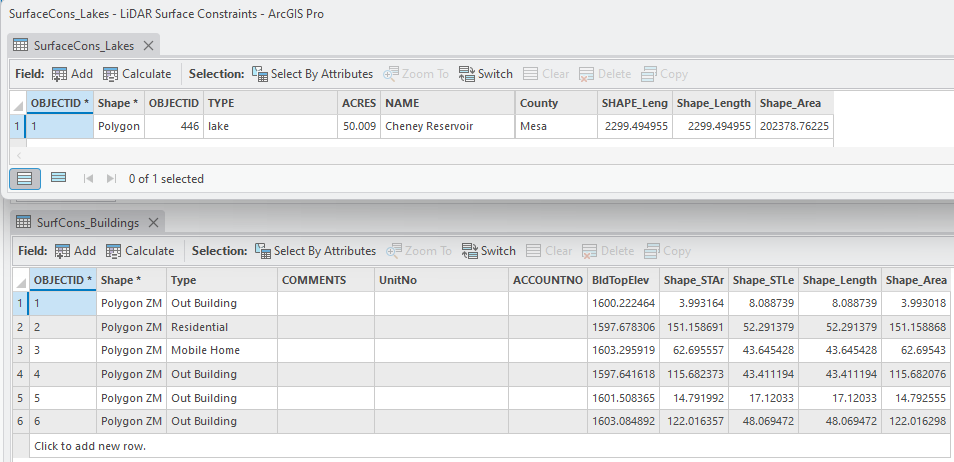Click Clear selection in SurfaceCons_Lakes table
The image size is (954, 462).
click(546, 74)
